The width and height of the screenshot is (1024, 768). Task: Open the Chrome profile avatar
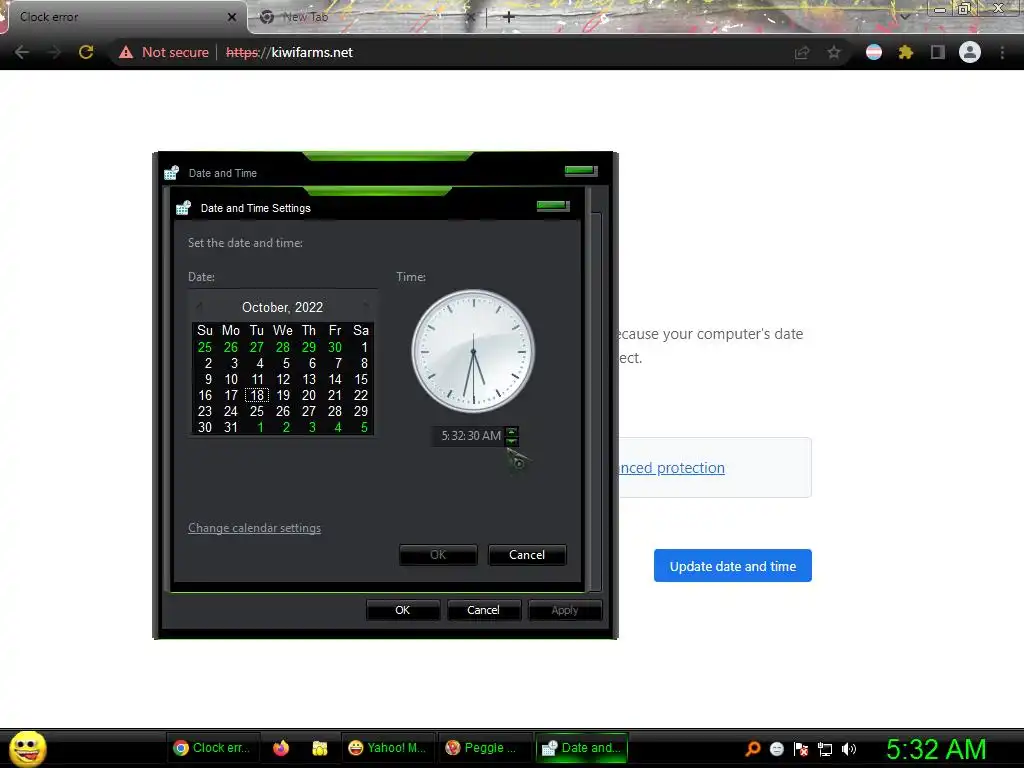click(x=970, y=52)
